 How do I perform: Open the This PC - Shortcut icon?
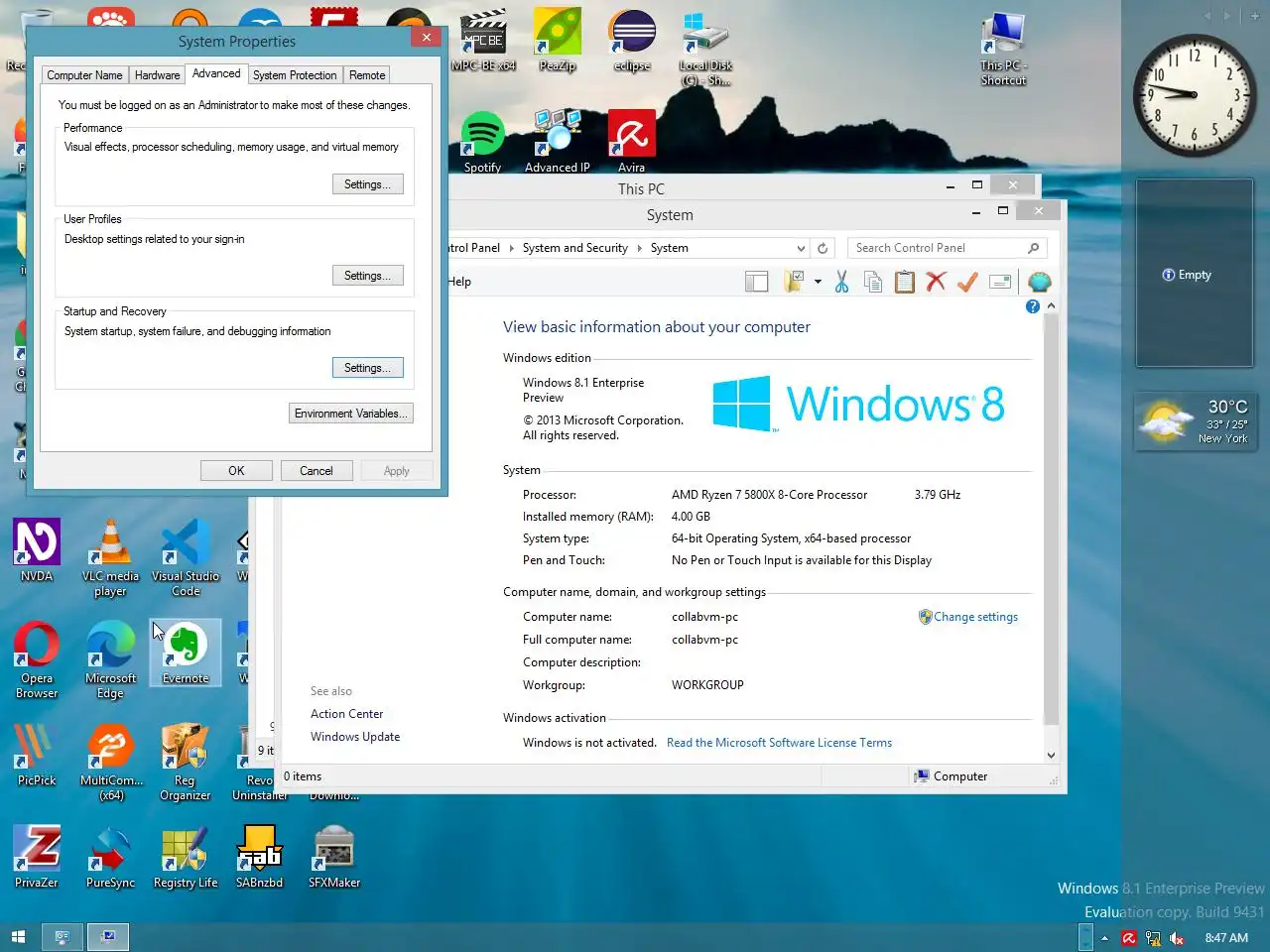(x=1003, y=48)
